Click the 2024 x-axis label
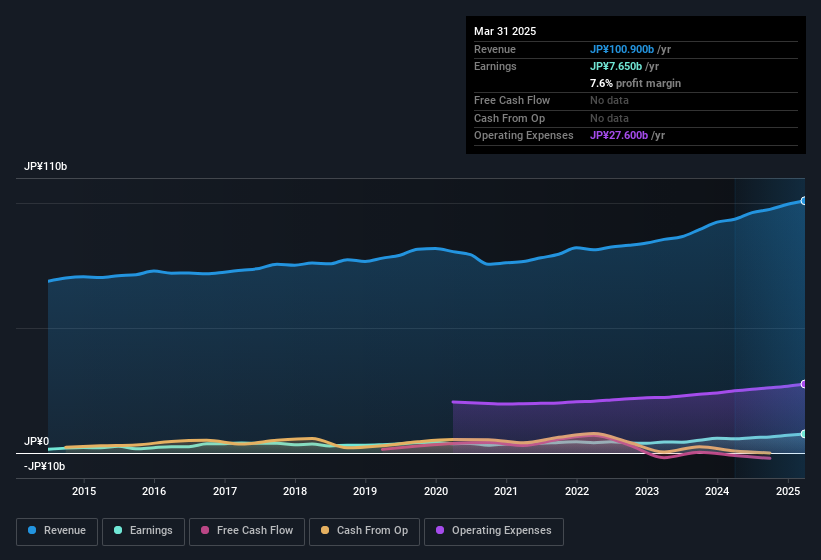This screenshot has height=560, width=821. pyautogui.click(x=717, y=491)
